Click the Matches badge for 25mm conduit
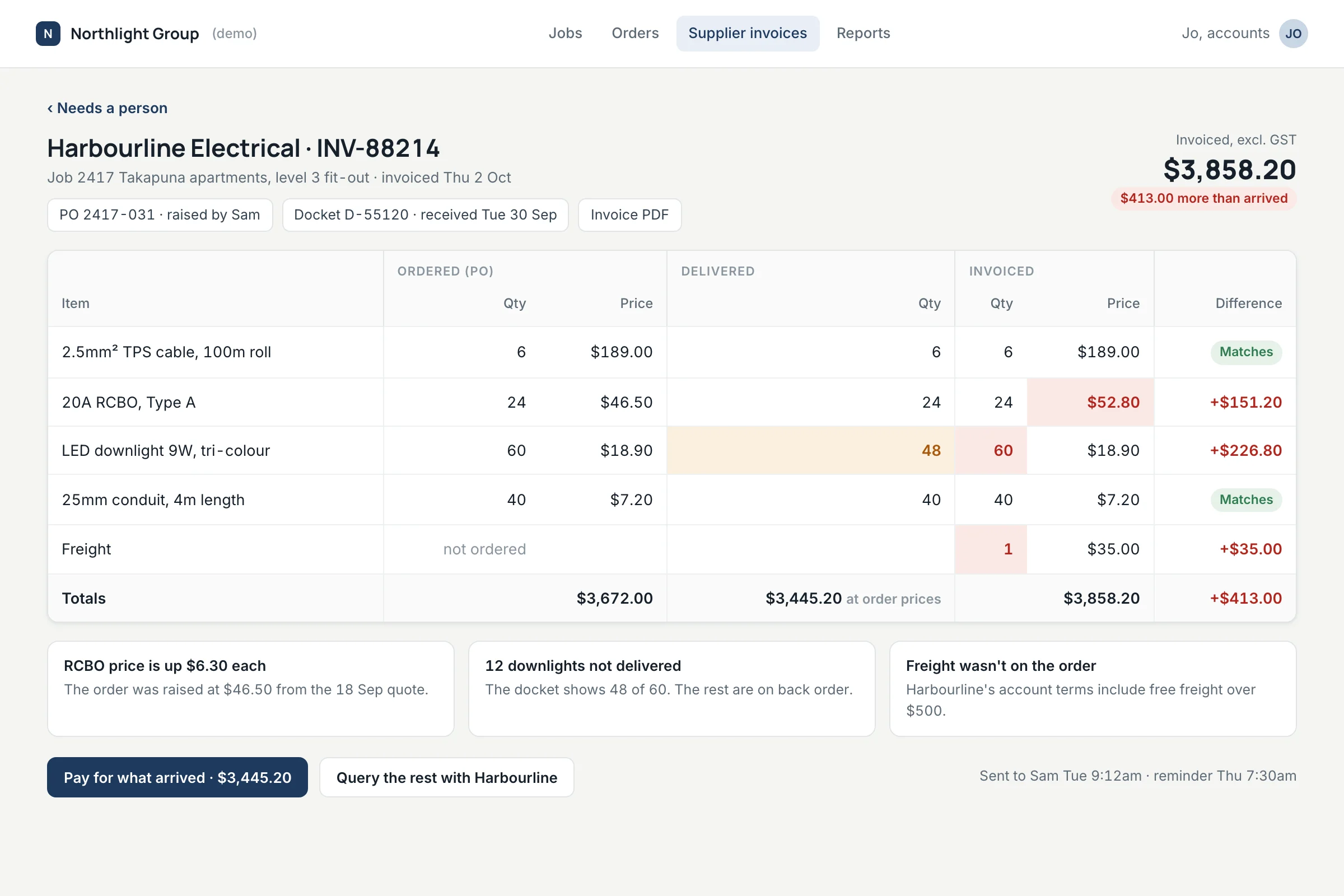Image resolution: width=1344 pixels, height=896 pixels. click(1247, 500)
